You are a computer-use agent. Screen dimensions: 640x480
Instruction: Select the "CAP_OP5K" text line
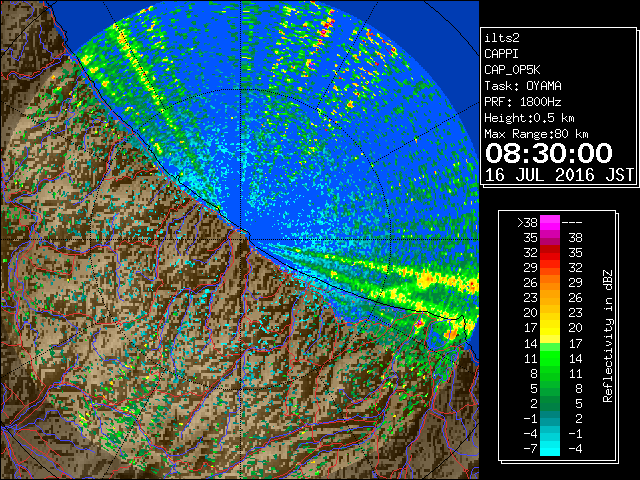tap(512, 70)
